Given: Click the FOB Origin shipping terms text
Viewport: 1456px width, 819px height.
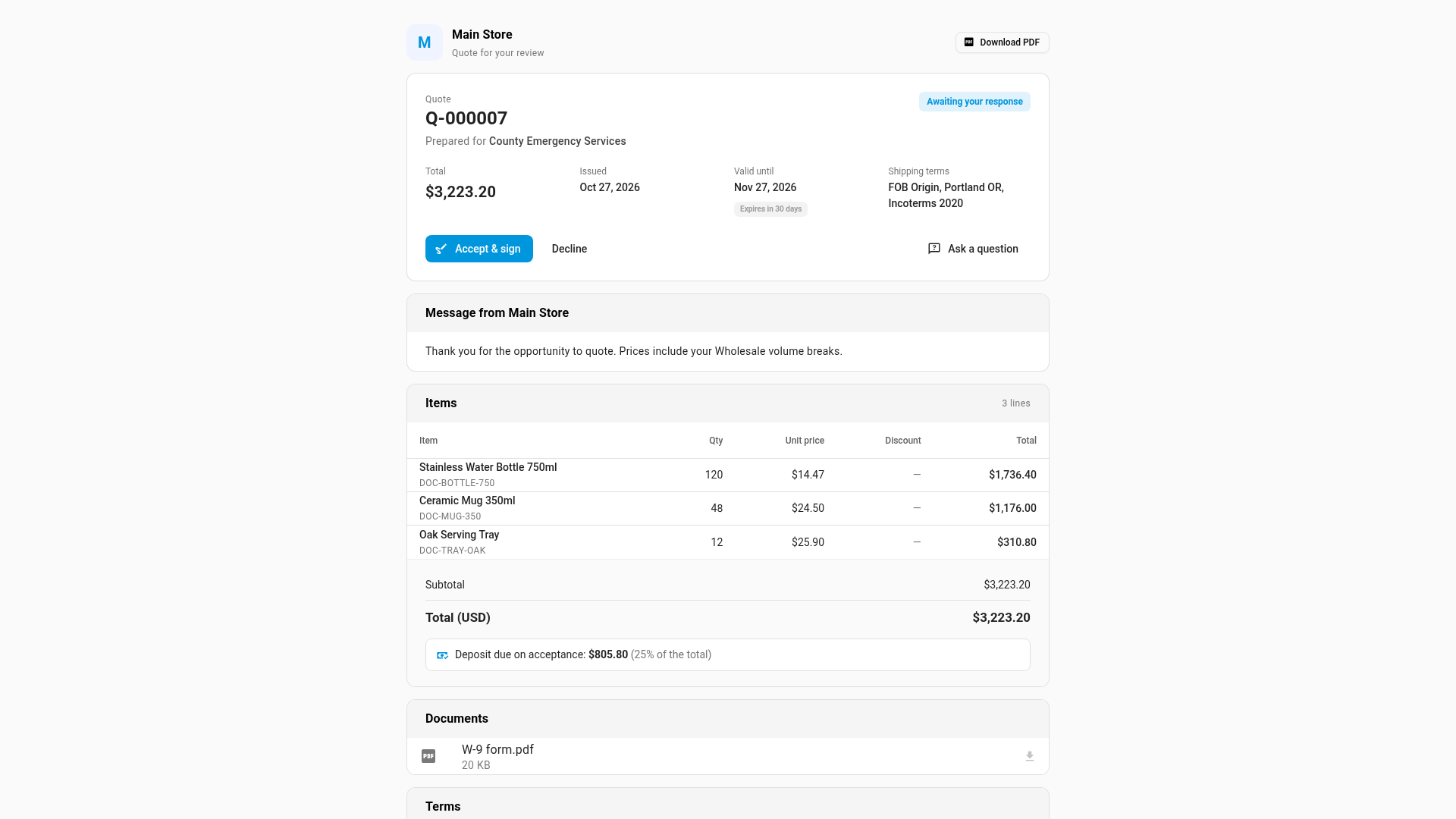Looking at the screenshot, I should tap(946, 195).
